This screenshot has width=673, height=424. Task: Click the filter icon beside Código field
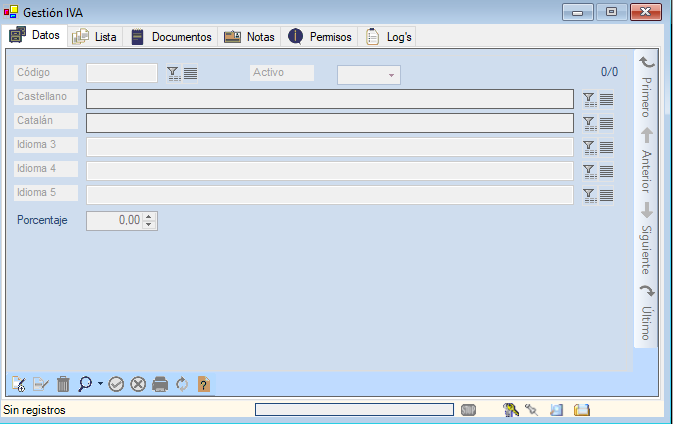pos(173,73)
